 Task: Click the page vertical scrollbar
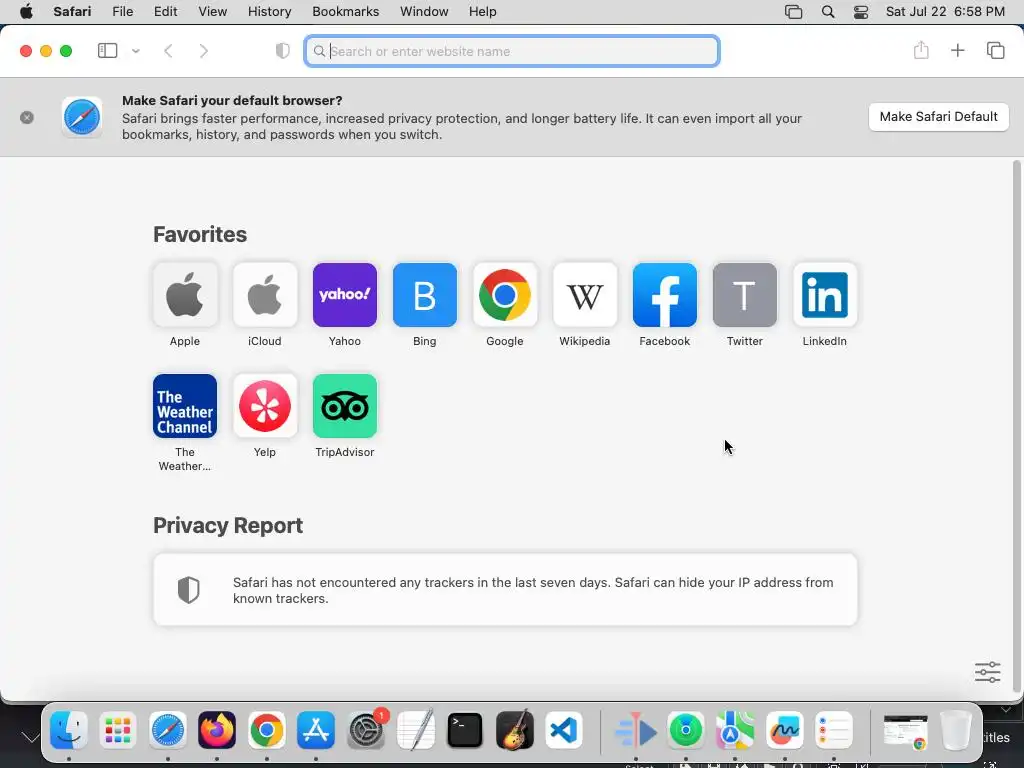1016,424
